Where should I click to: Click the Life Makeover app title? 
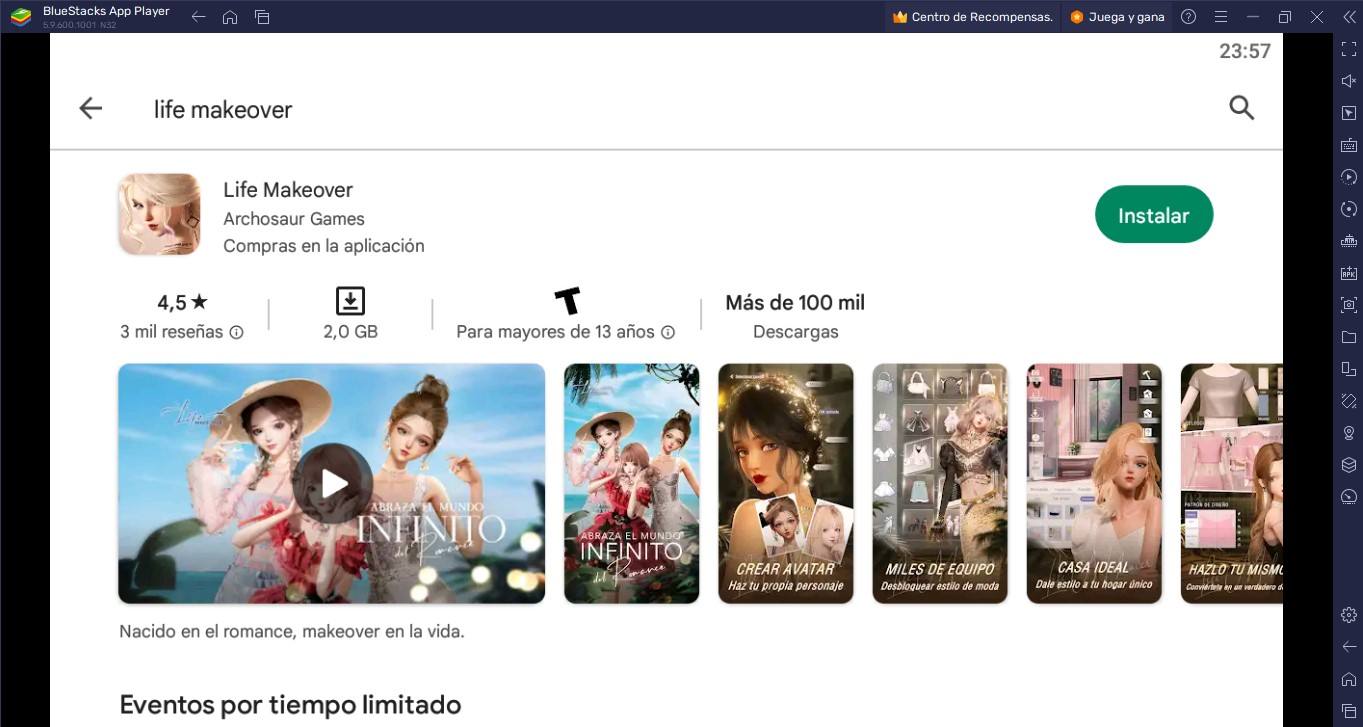pos(288,189)
